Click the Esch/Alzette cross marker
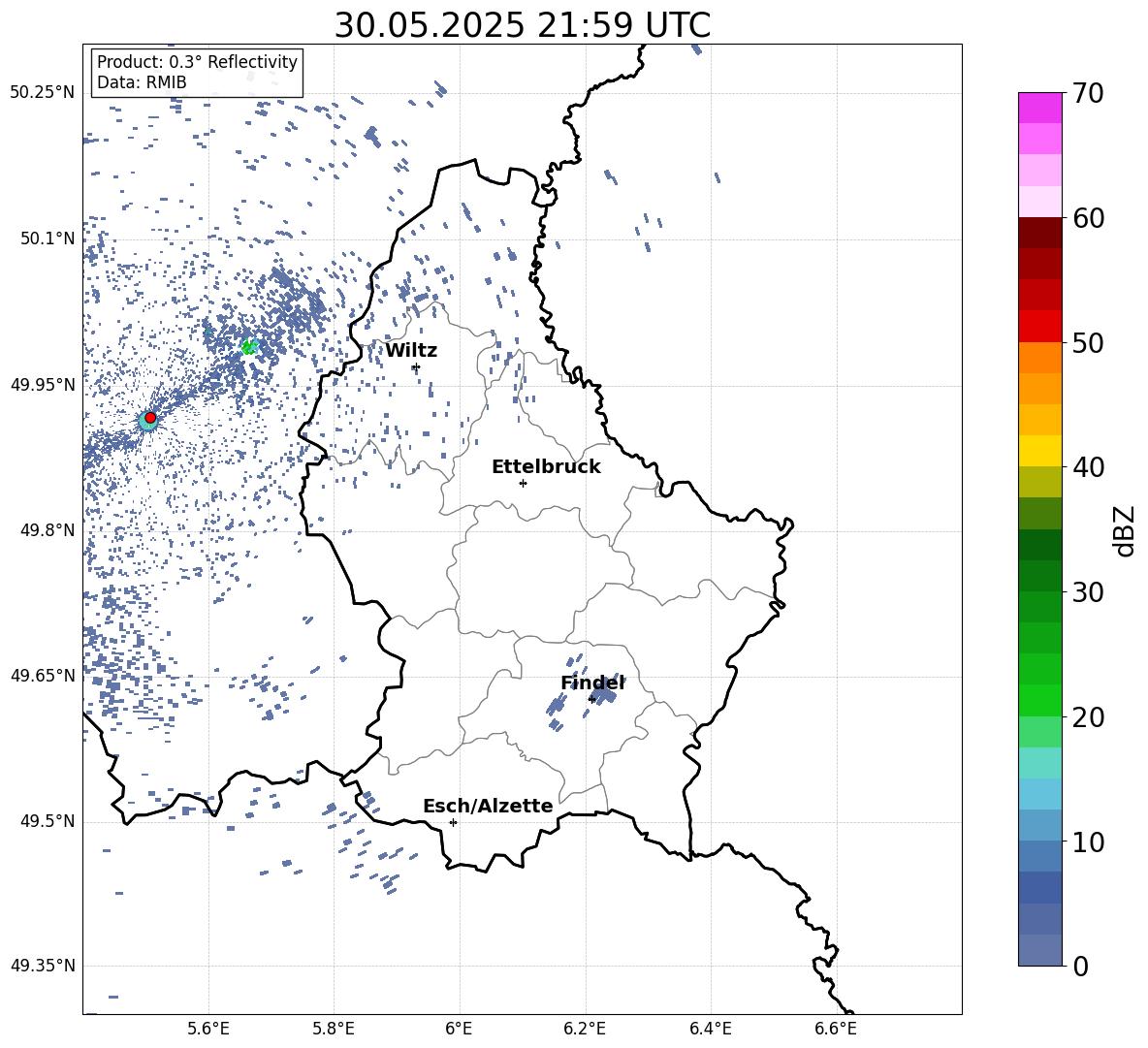This screenshot has width=1148, height=1048. [x=453, y=822]
